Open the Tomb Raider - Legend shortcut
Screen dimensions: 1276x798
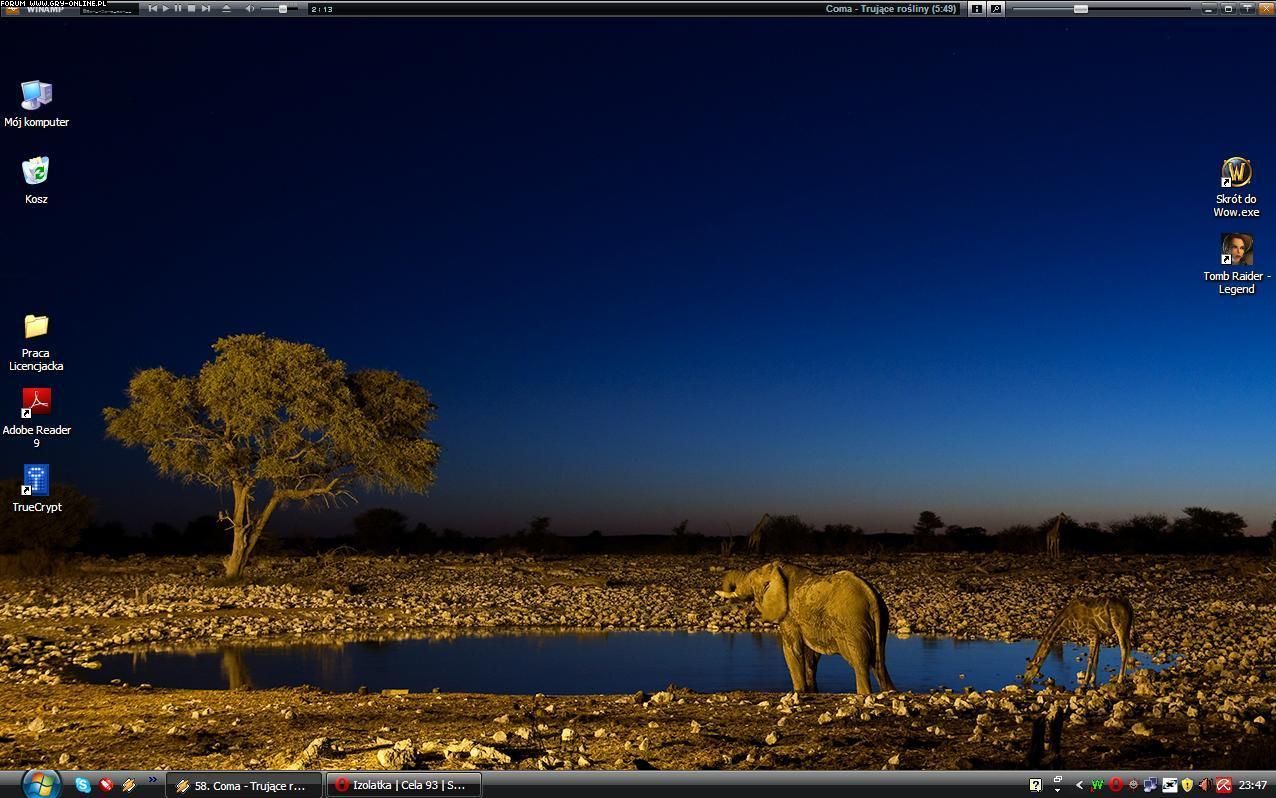tap(1236, 250)
